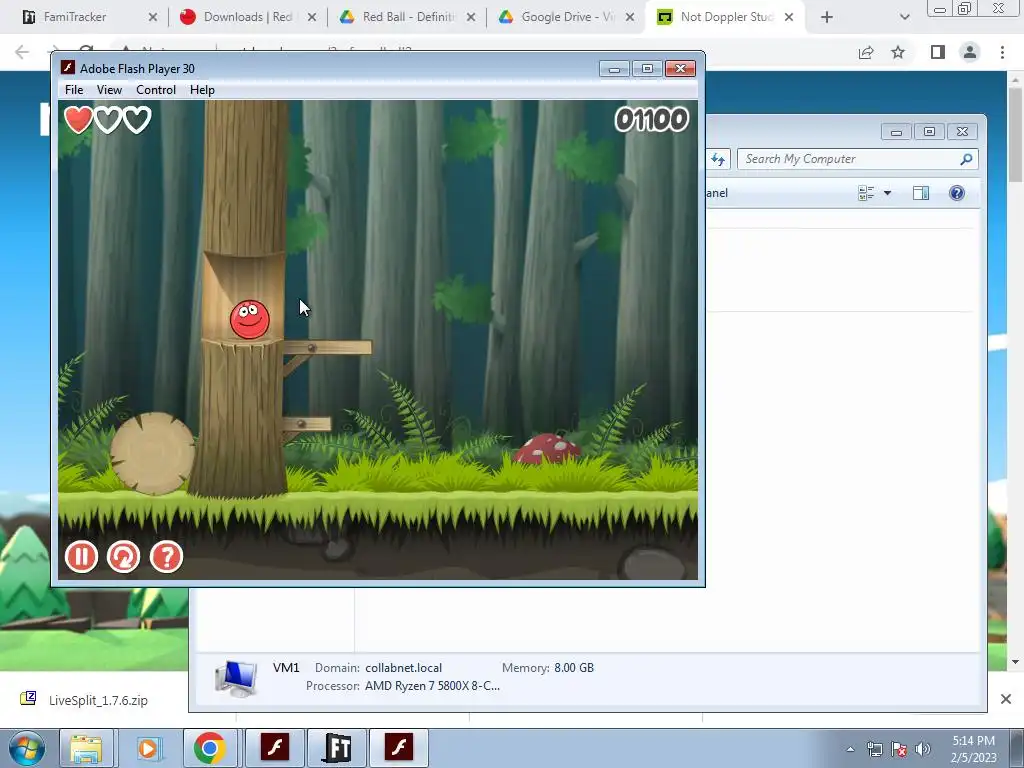Switch to the Downloads Red browser tab
The width and height of the screenshot is (1024, 768).
248,17
